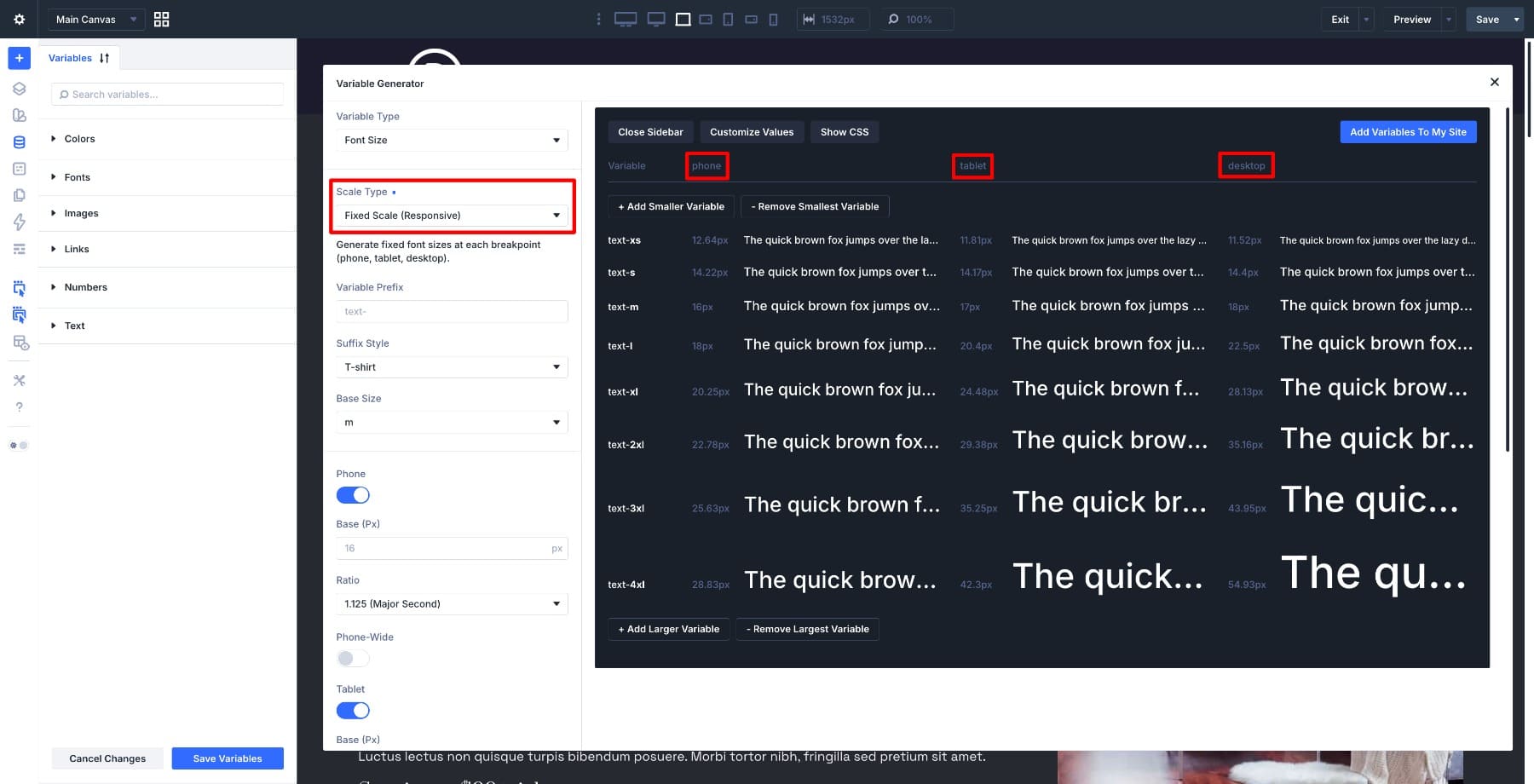Image resolution: width=1534 pixels, height=784 pixels.
Task: Open the Main Canvas dropdown
Action: pos(95,19)
